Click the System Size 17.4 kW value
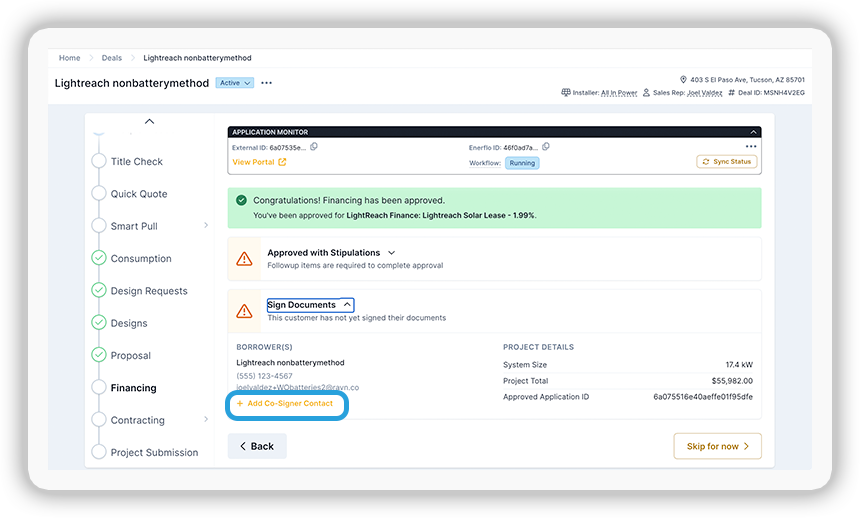 click(x=739, y=365)
